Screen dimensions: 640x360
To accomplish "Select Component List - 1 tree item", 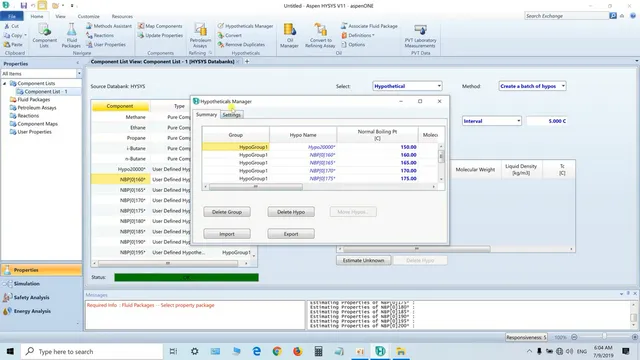I will tap(46, 91).
